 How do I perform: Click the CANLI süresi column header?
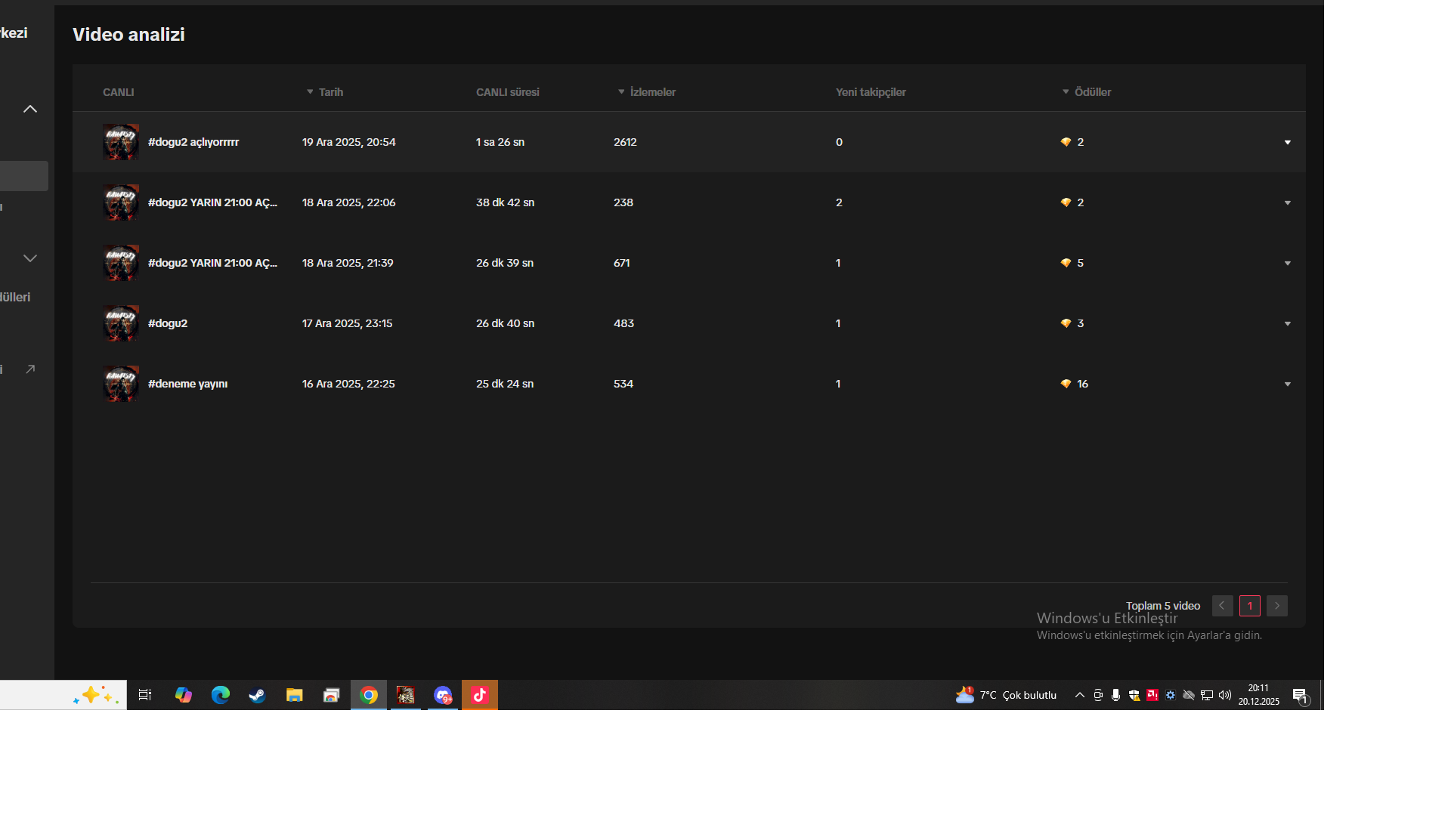point(507,92)
